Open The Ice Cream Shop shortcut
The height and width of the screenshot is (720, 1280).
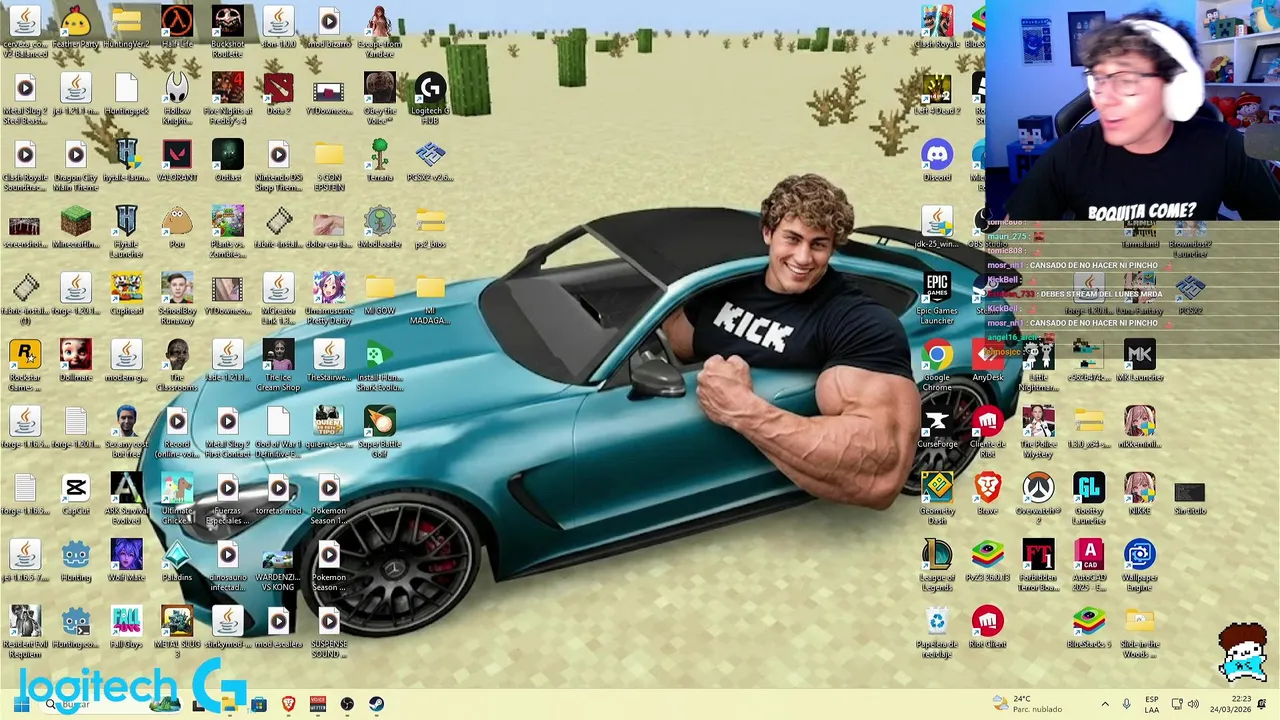(278, 364)
